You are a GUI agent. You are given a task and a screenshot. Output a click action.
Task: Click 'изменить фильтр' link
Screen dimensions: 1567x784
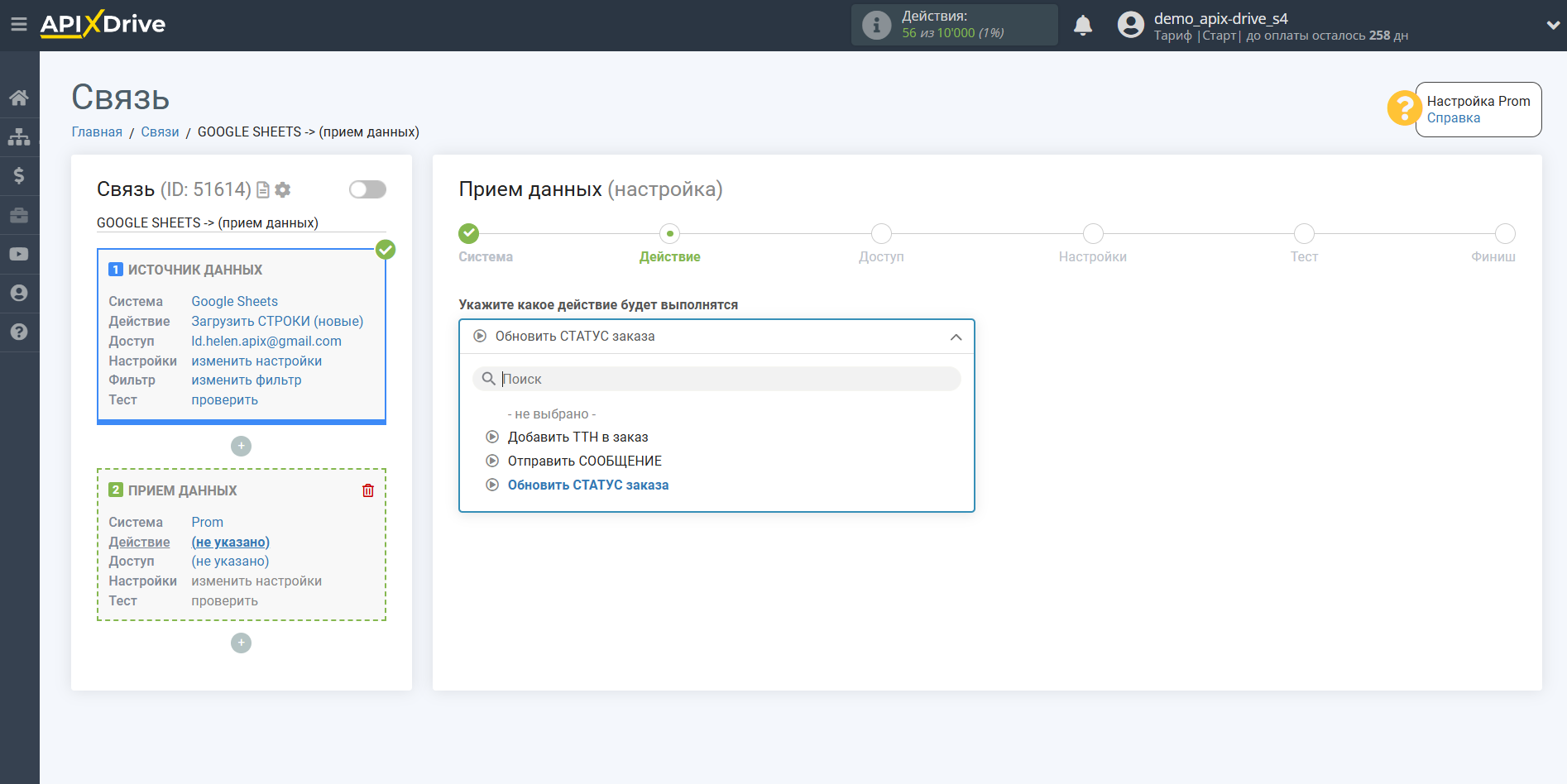247,380
